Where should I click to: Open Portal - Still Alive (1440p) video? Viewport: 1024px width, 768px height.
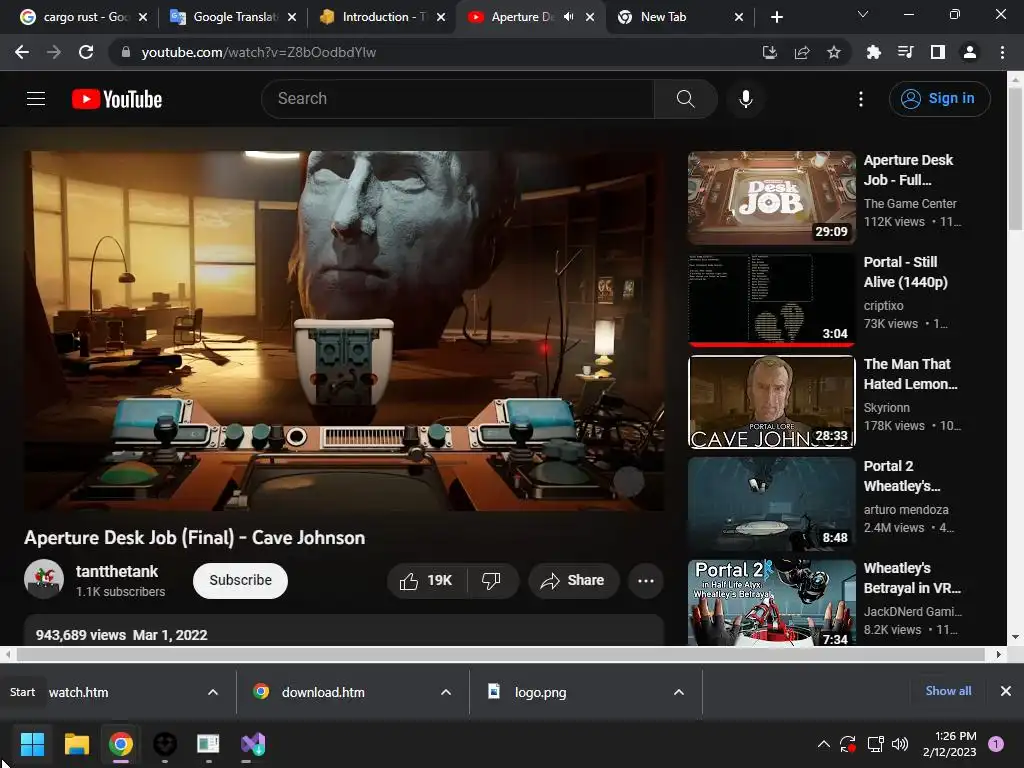(x=905, y=272)
